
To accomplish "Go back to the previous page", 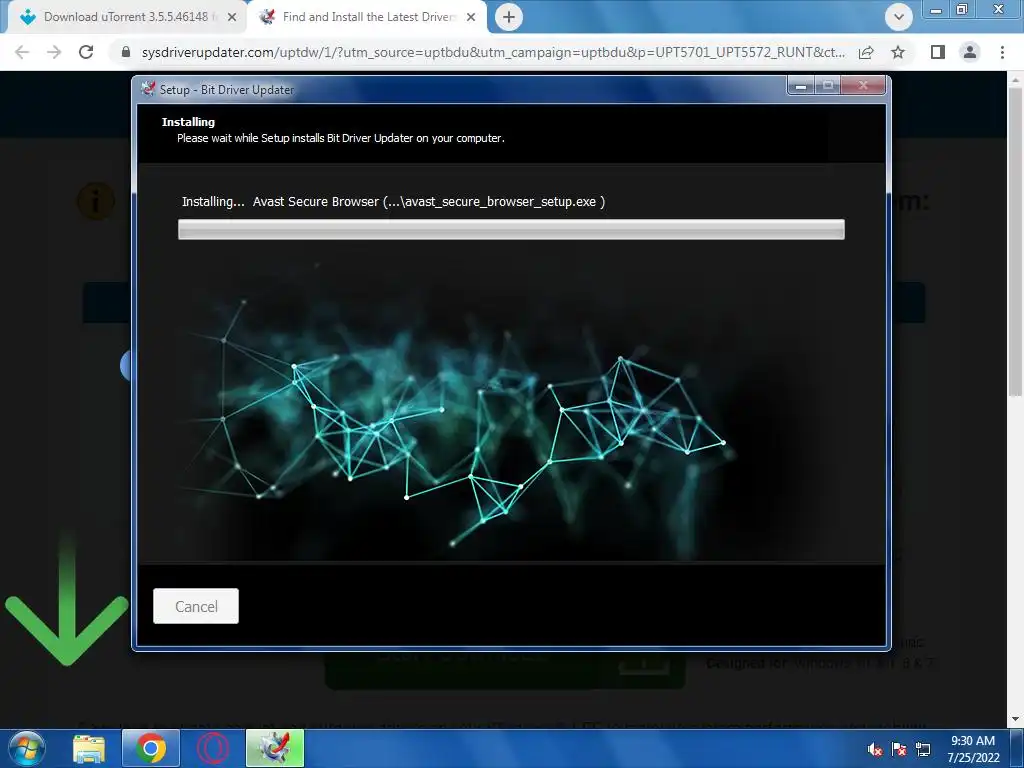I will 22,52.
